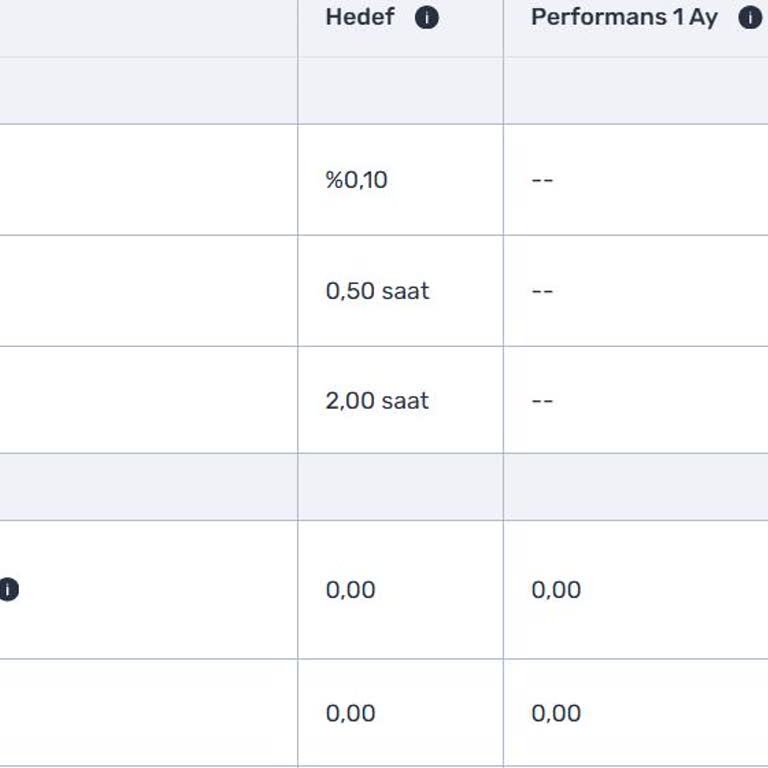The height and width of the screenshot is (768, 768).
Task: Click the blank name cell left of 2,00 saat
Action: 148,401
